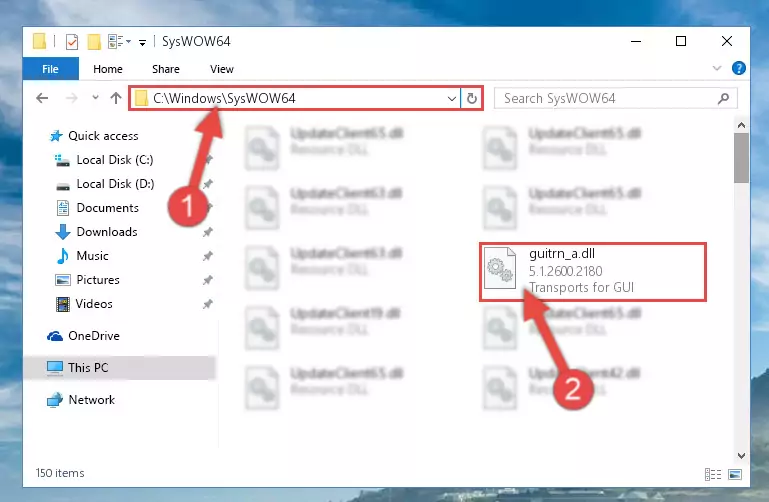Click the vertical scrollbar thumb
769x502 pixels.
pyautogui.click(x=741, y=158)
